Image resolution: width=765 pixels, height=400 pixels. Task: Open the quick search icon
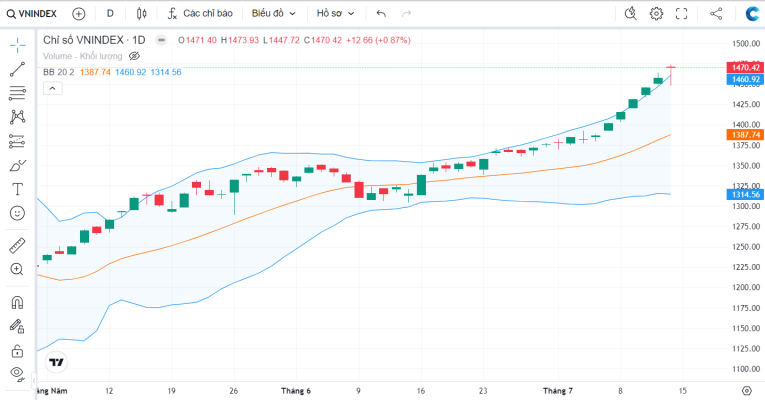631,14
